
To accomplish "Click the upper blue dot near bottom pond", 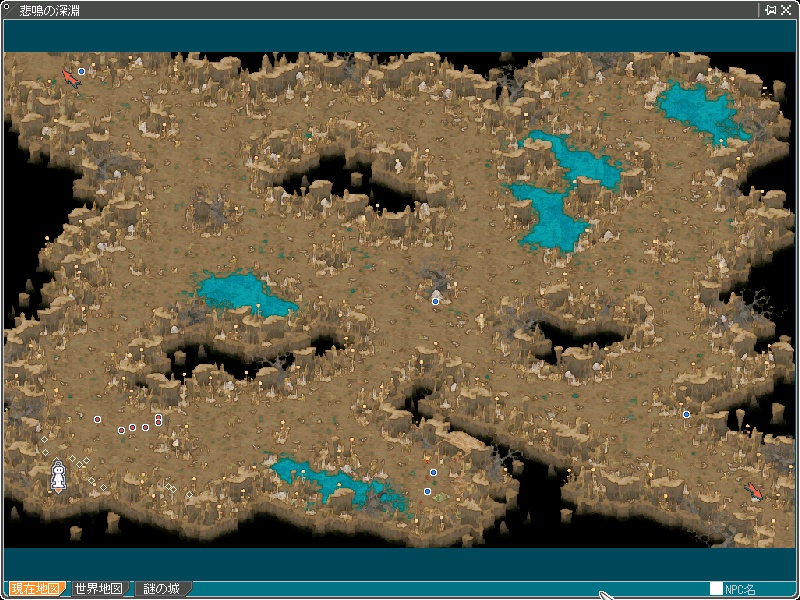I will click(434, 472).
